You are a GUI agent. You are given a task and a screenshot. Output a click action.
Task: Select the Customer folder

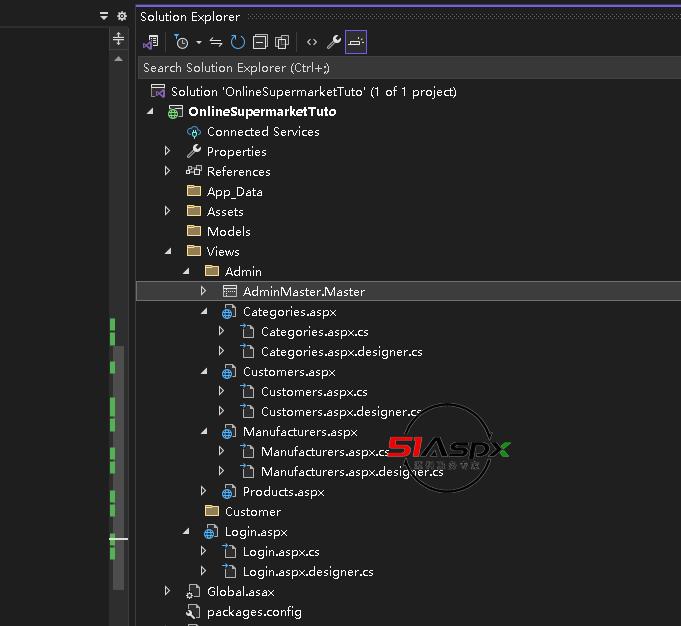coord(253,512)
